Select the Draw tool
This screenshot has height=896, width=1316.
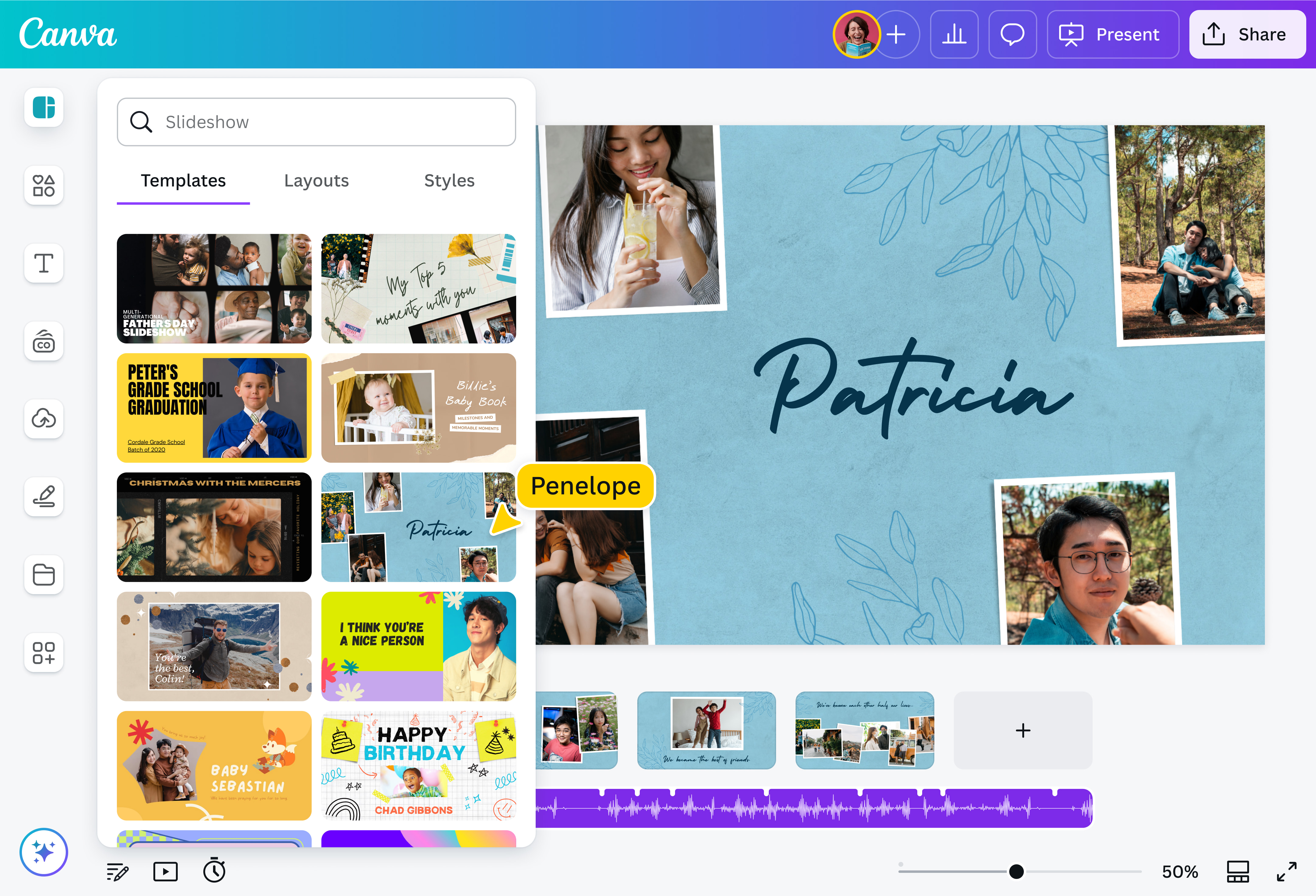pos(44,497)
